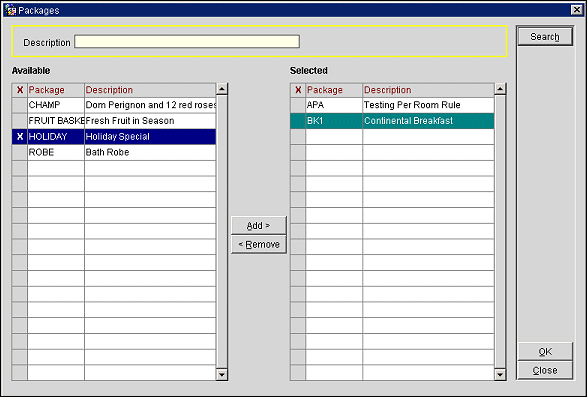Click the Packages window title icon
587x397 pixels.
10,10
